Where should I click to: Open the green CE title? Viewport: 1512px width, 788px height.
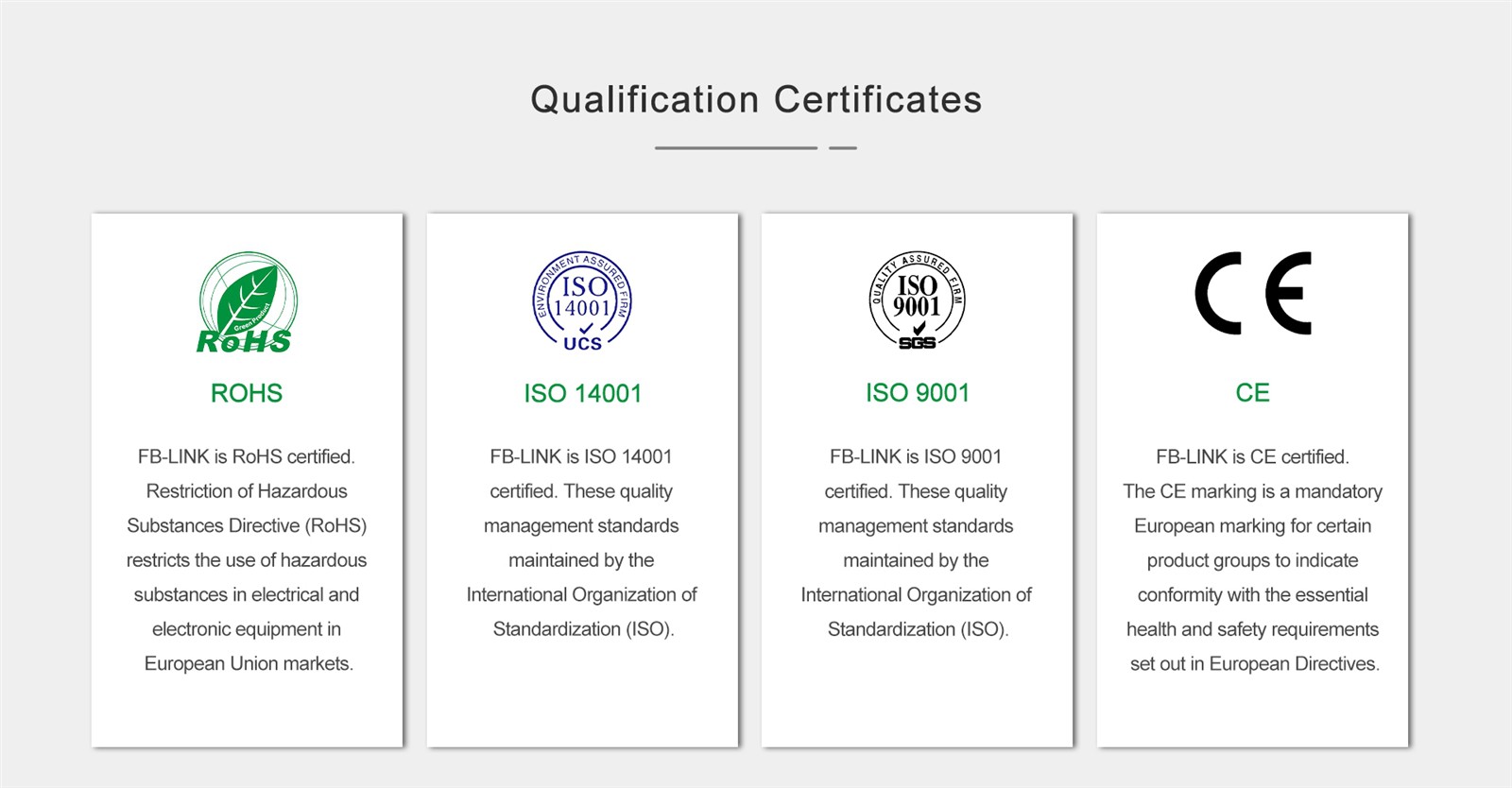tap(1252, 393)
